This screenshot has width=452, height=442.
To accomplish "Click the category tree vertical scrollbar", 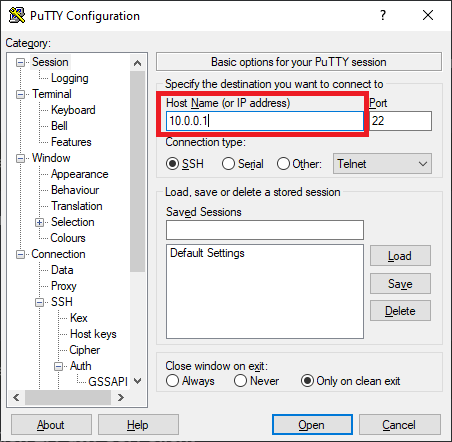I will pos(137,172).
